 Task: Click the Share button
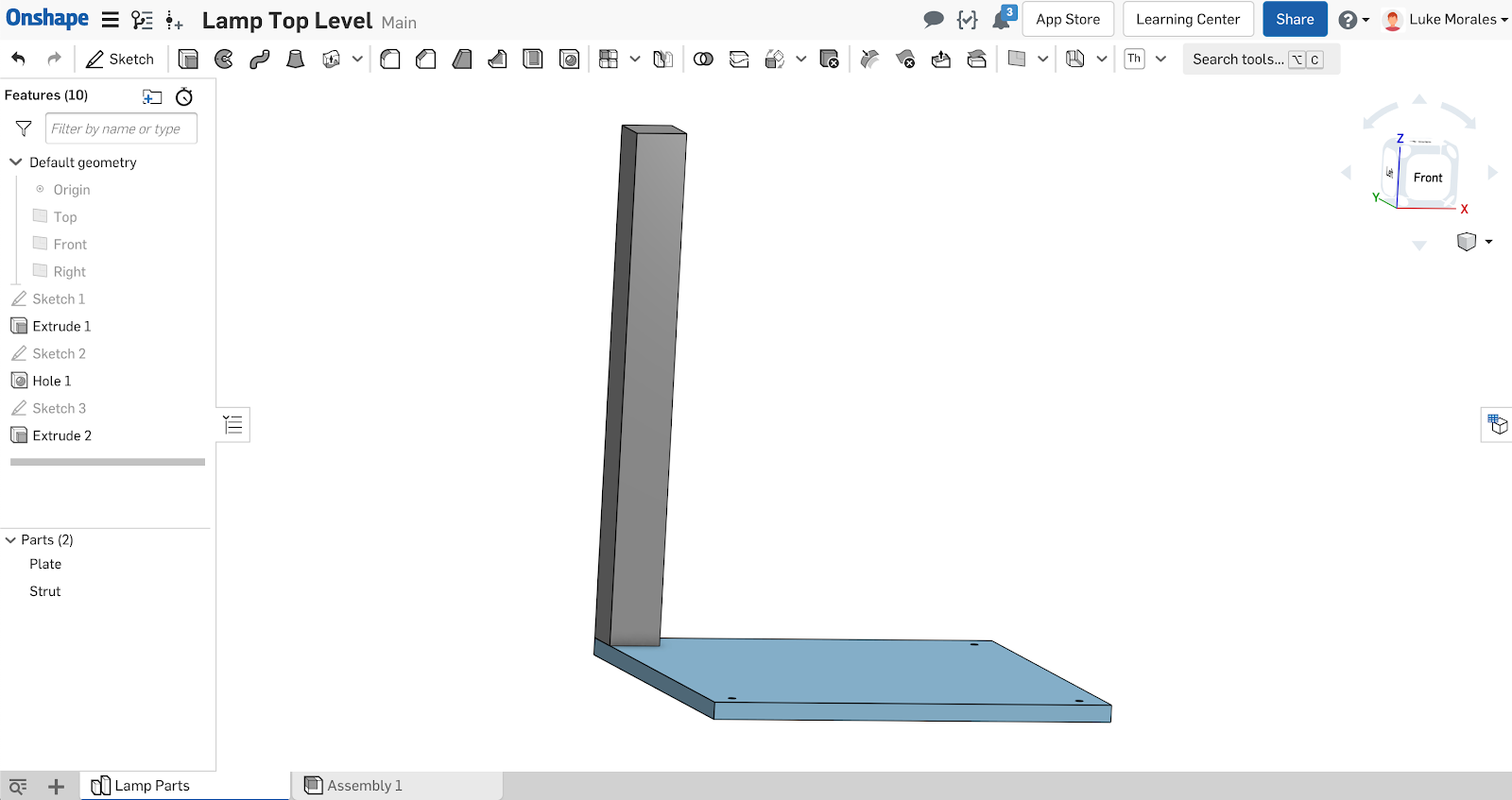coord(1294,19)
